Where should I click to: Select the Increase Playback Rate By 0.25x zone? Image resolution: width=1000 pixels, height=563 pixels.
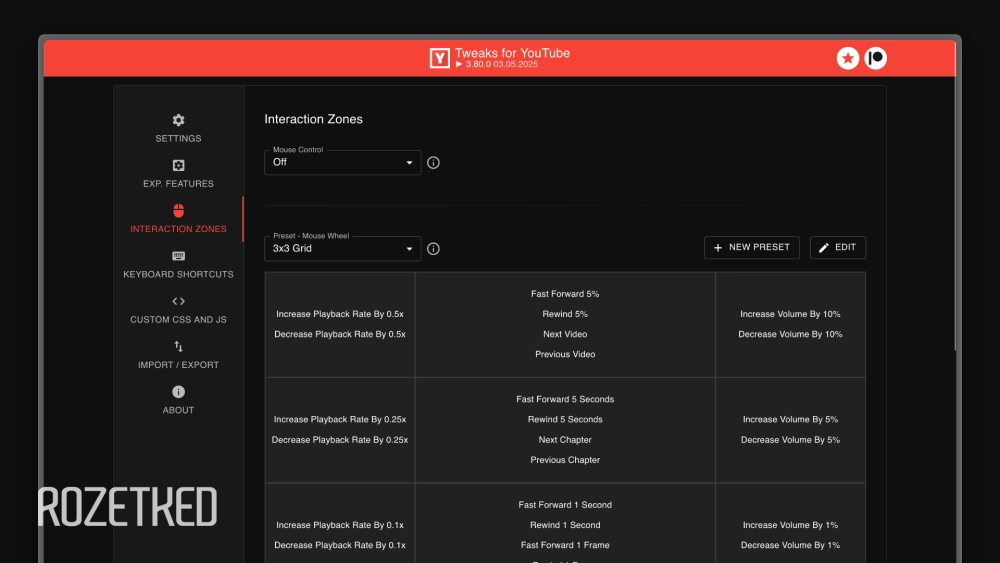339,420
